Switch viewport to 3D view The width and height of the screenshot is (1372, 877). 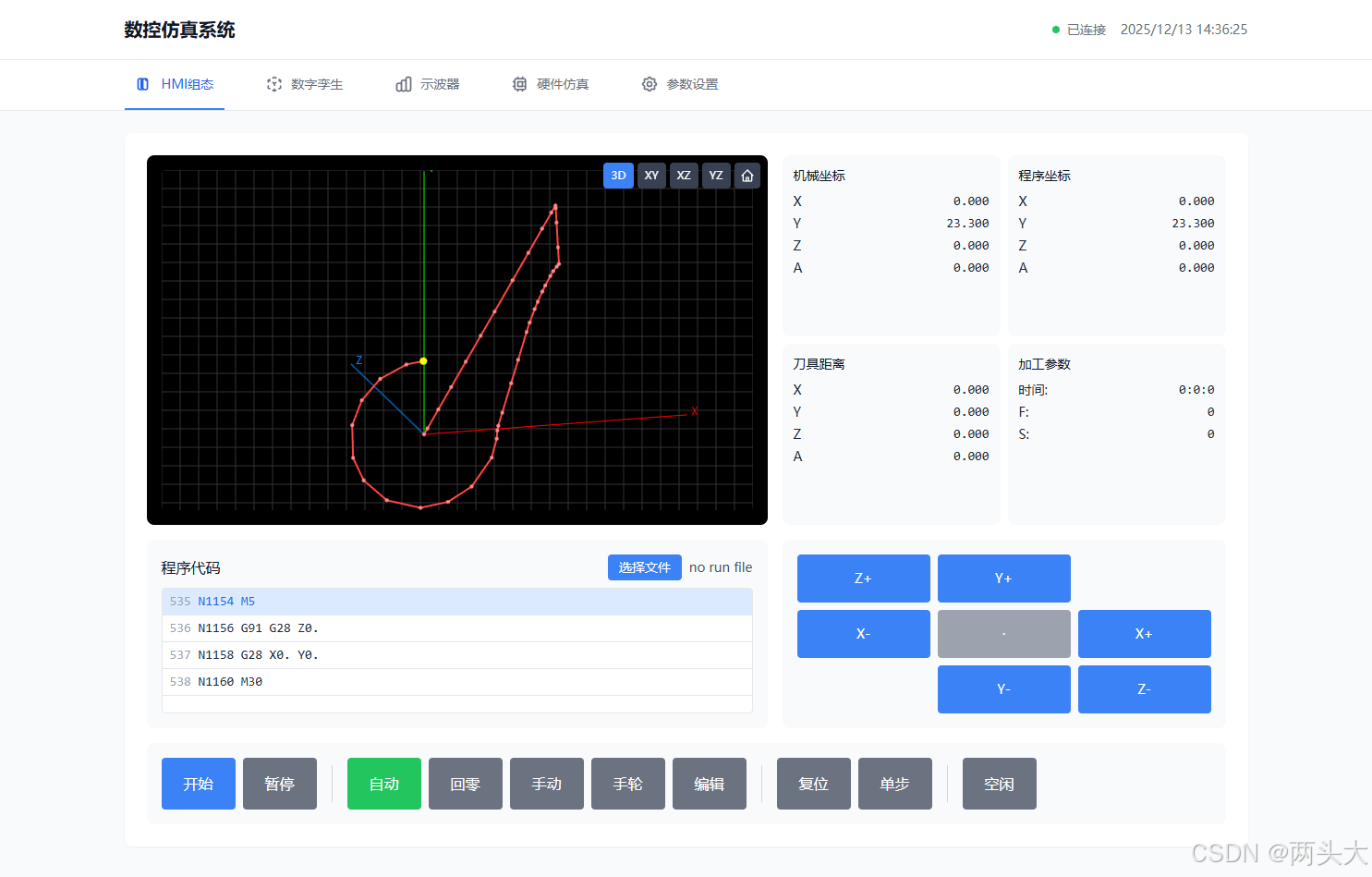point(618,176)
